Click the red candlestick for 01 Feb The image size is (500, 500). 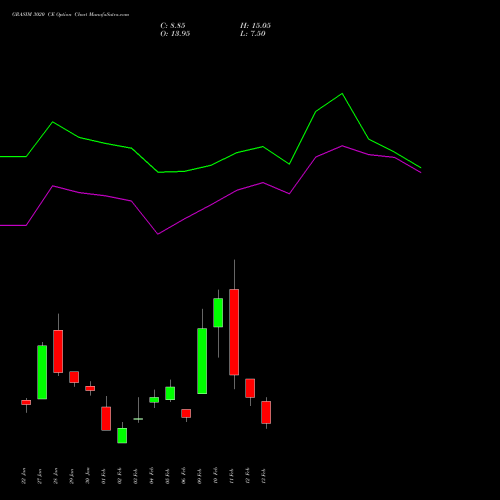point(106,418)
